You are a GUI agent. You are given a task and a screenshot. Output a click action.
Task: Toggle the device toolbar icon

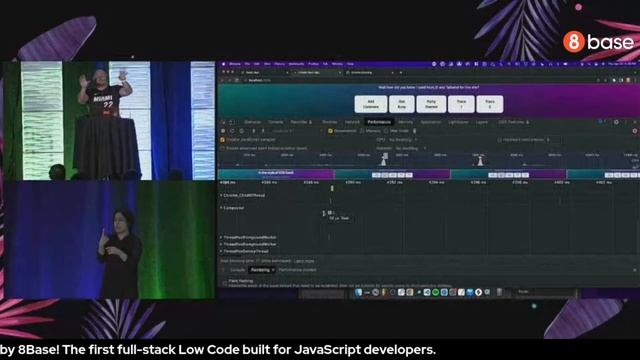(x=231, y=122)
